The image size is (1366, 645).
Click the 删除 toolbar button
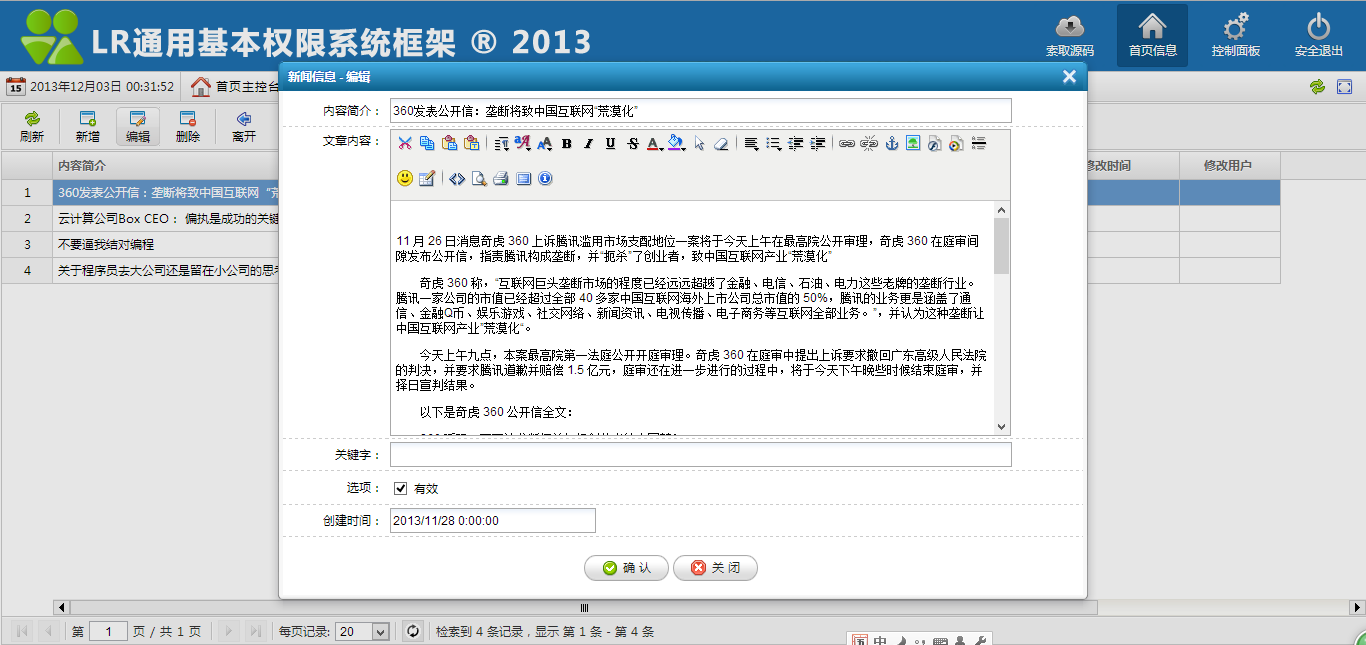tap(188, 127)
